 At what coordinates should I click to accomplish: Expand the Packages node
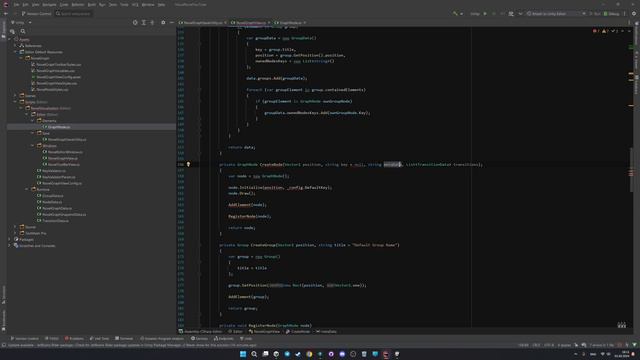click(x=10, y=239)
